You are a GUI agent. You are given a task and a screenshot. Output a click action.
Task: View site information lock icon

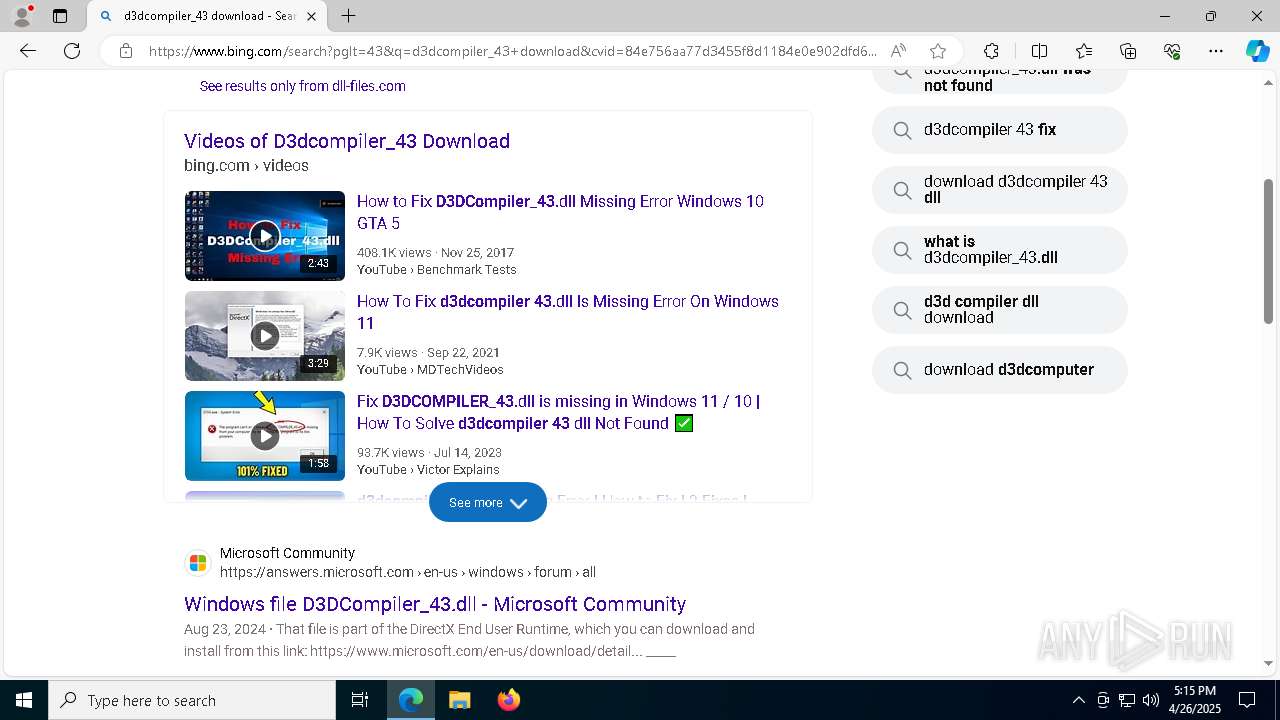click(x=126, y=51)
